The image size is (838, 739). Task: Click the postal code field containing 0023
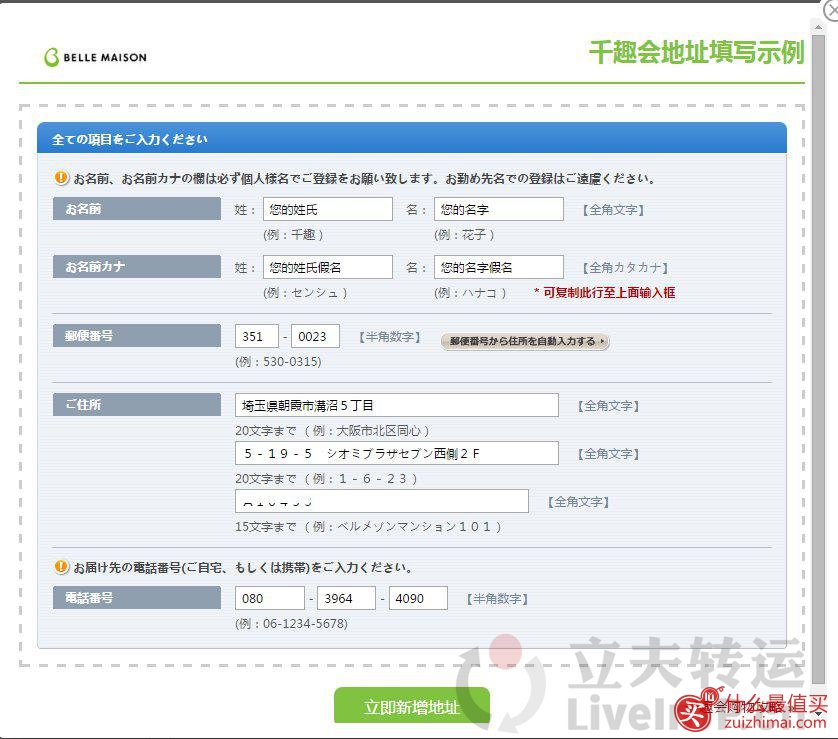pos(315,336)
